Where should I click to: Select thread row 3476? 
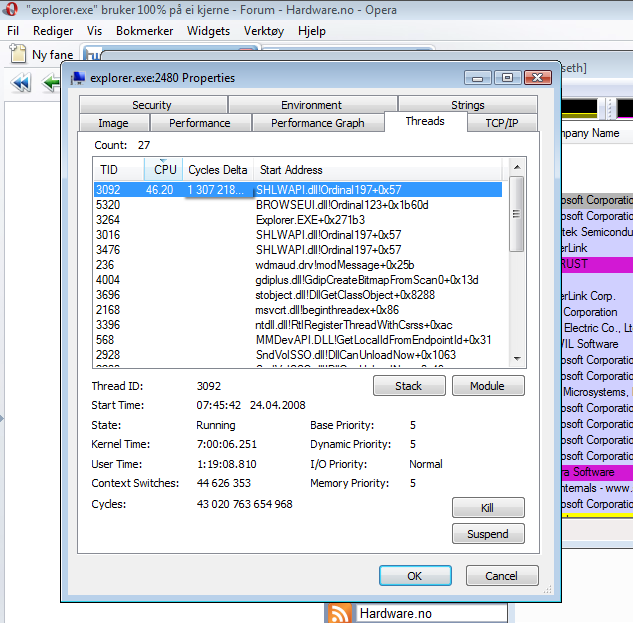298,250
